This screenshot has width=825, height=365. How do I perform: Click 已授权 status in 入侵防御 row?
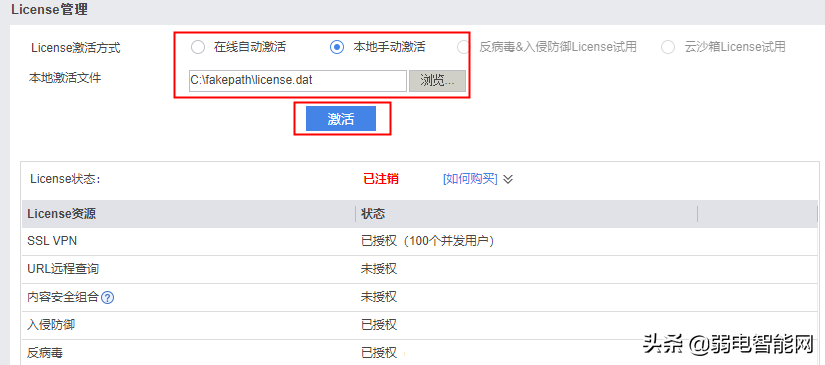378,325
